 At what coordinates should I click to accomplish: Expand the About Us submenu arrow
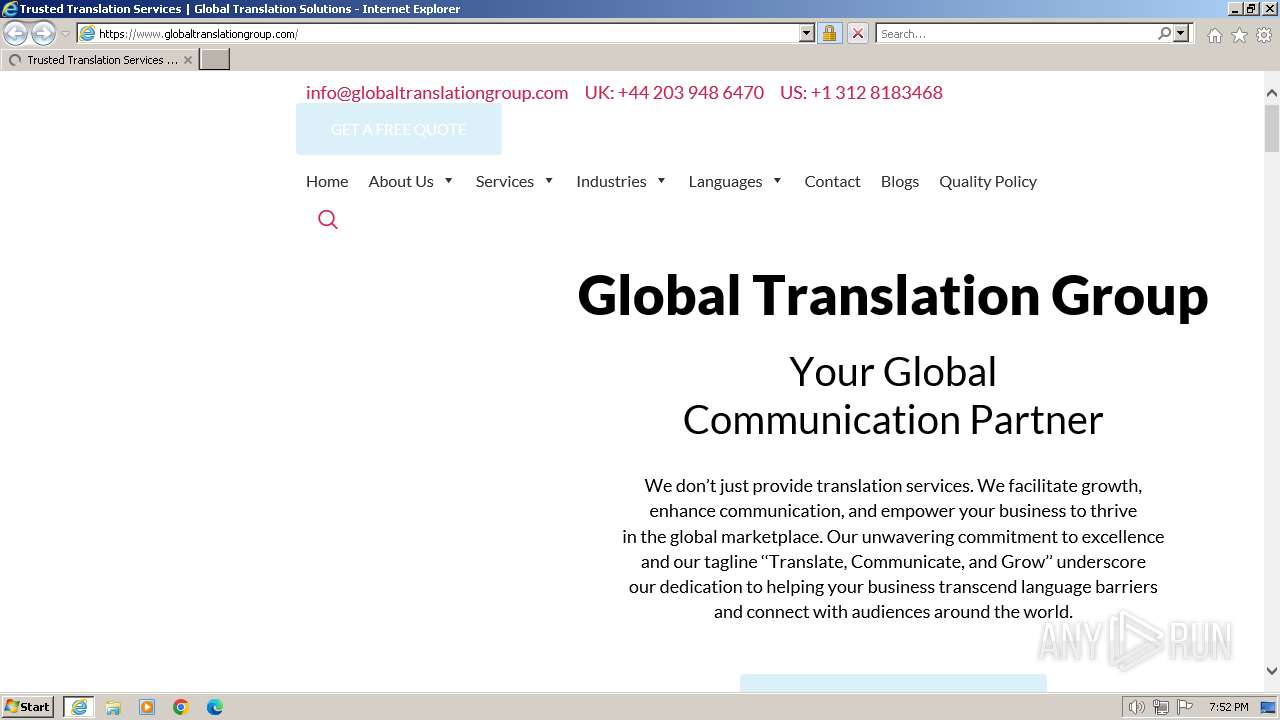pyautogui.click(x=449, y=181)
